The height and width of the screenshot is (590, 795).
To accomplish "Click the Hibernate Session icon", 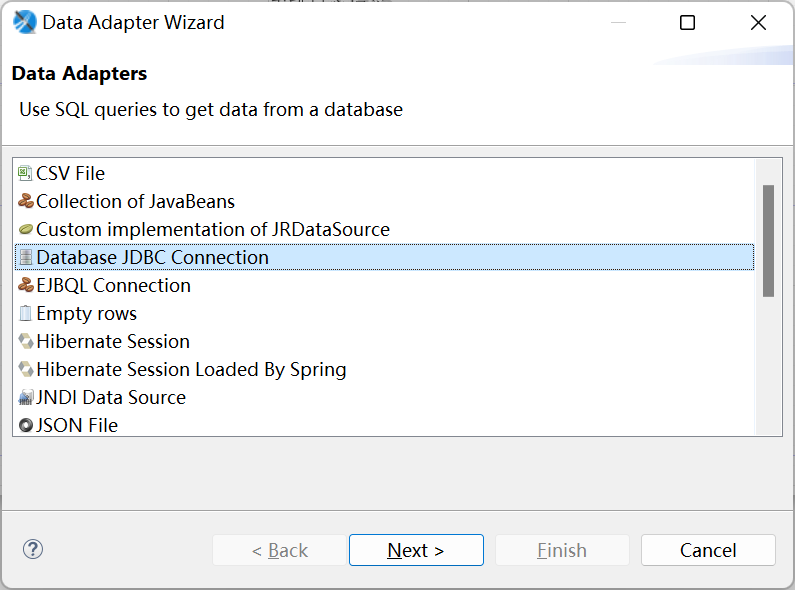I will 26,341.
